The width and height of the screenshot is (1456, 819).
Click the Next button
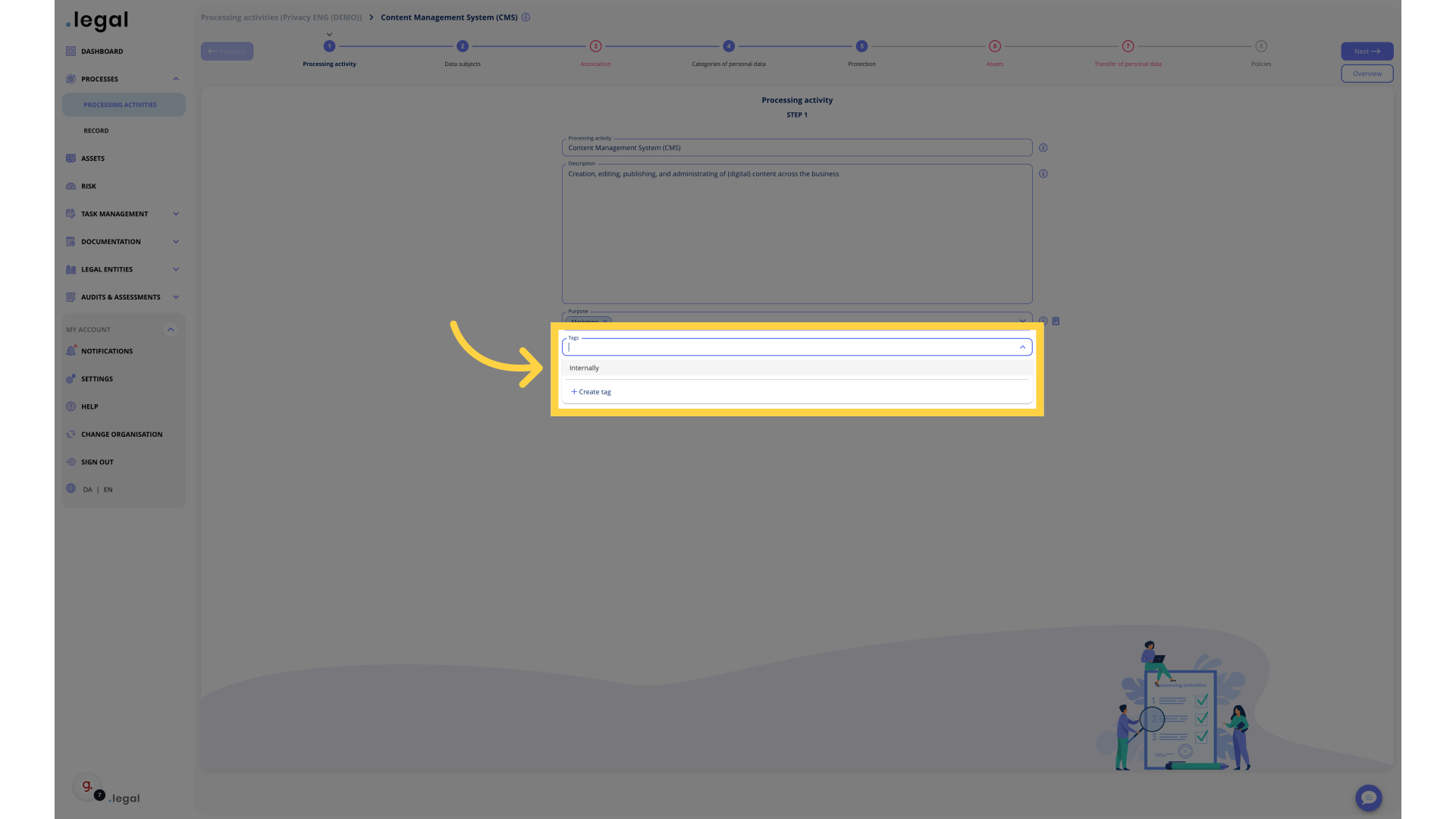(x=1367, y=52)
